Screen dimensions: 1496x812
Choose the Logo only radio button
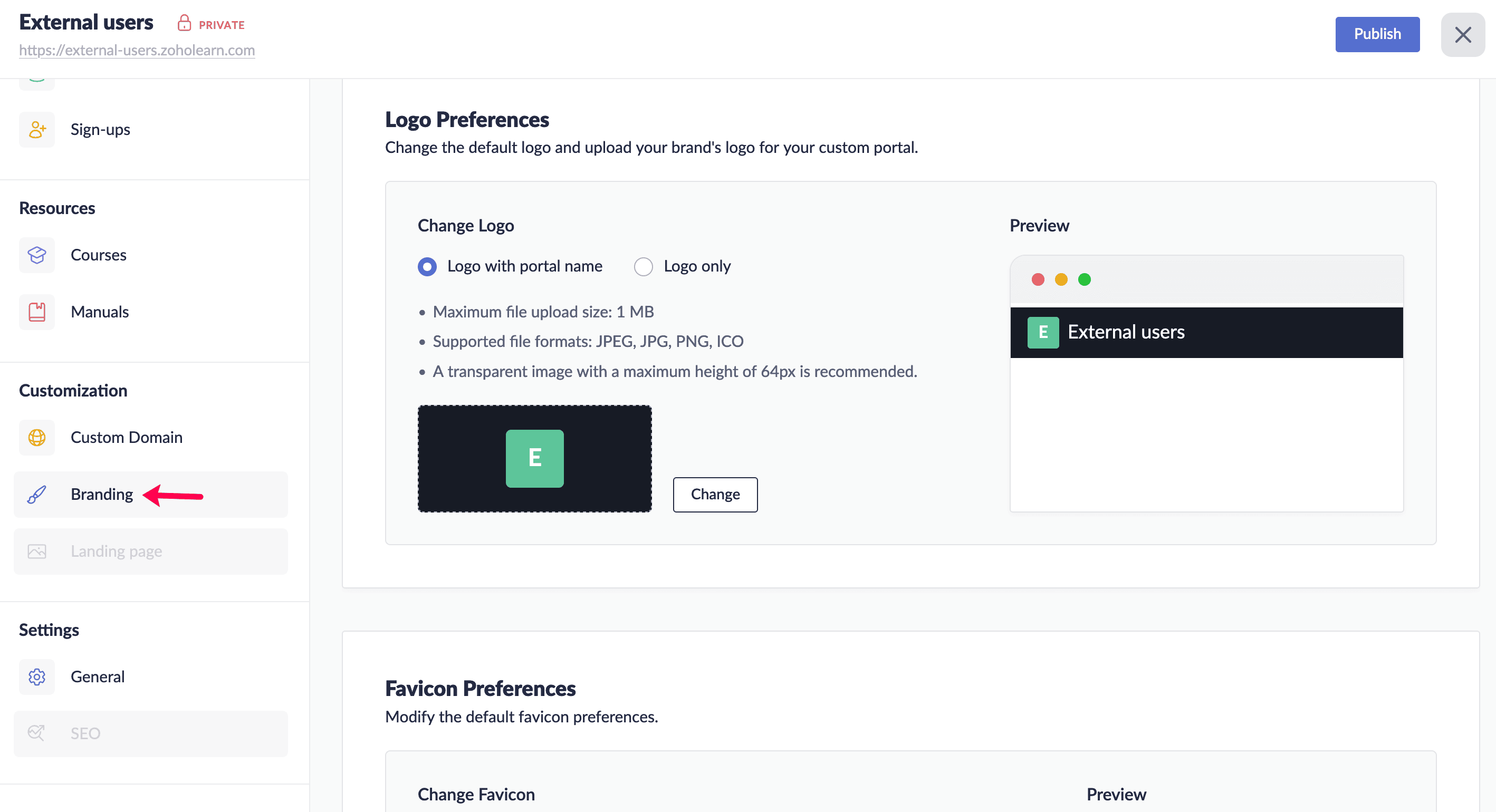(644, 266)
